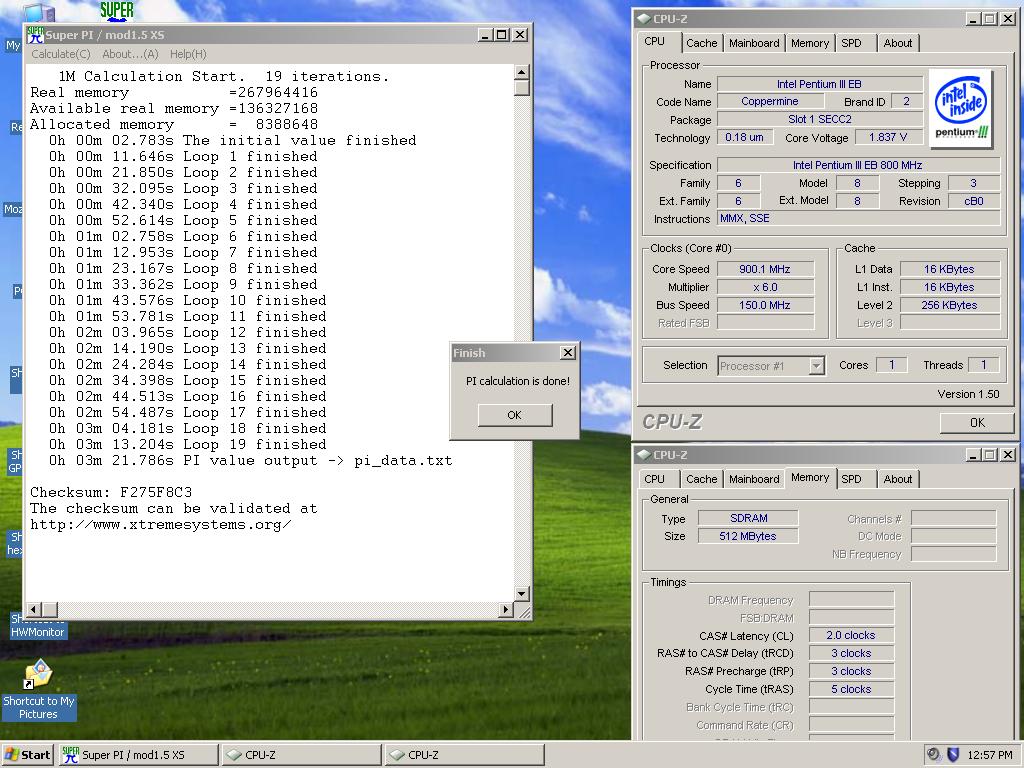1024x768 pixels.
Task: Open the Windows Start menu
Action: coord(27,754)
